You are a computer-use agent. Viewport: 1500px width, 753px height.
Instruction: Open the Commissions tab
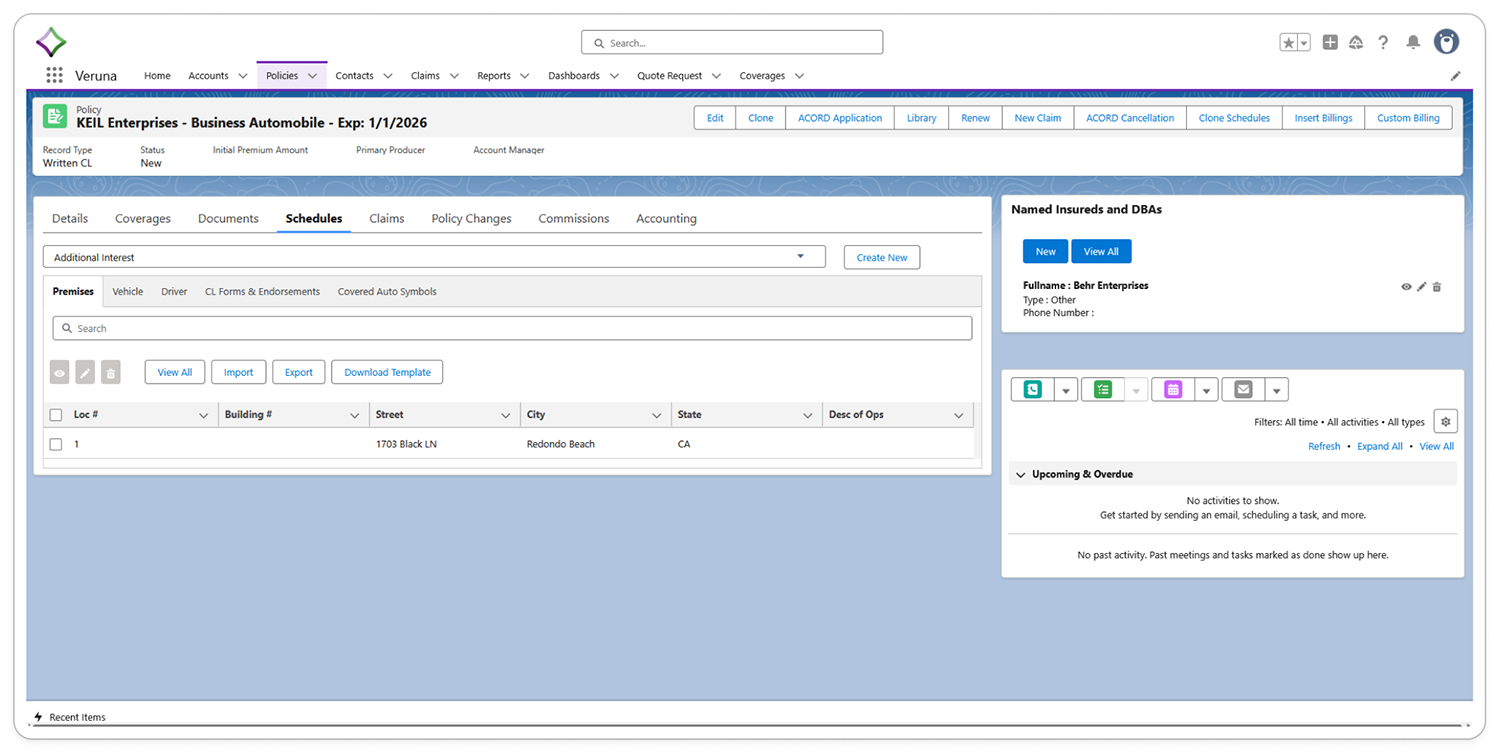(574, 218)
